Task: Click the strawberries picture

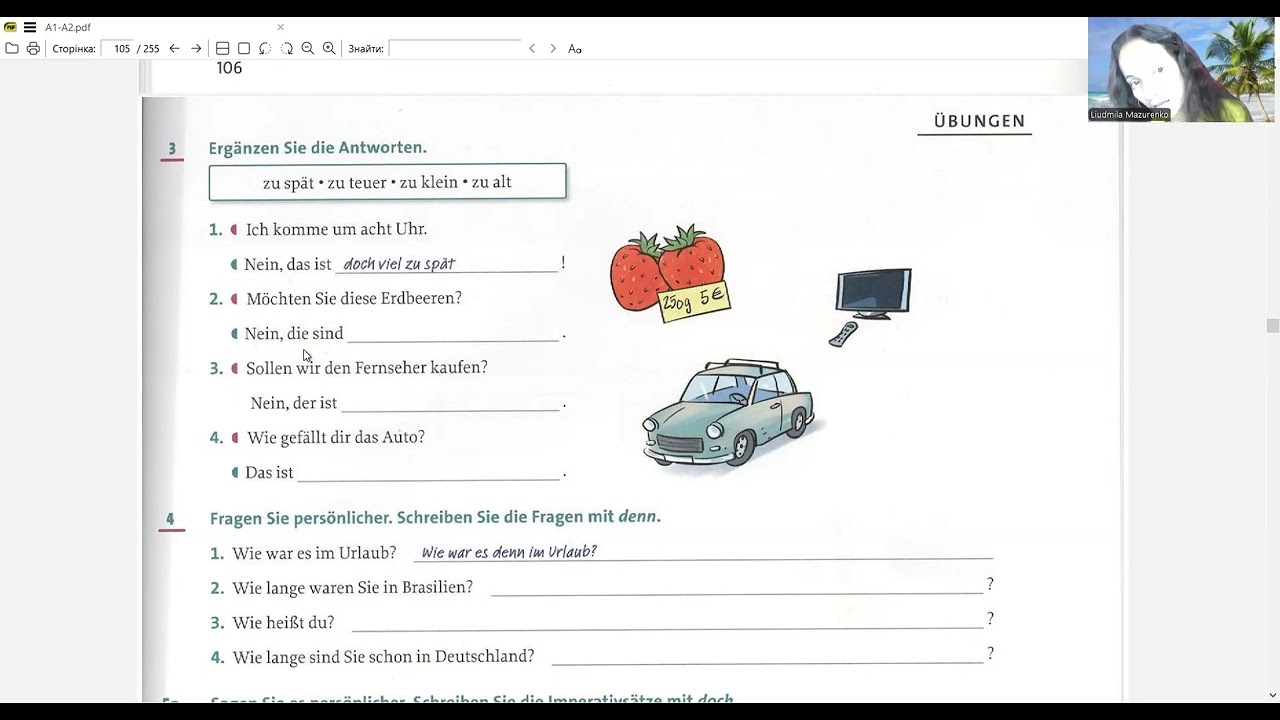Action: click(670, 272)
